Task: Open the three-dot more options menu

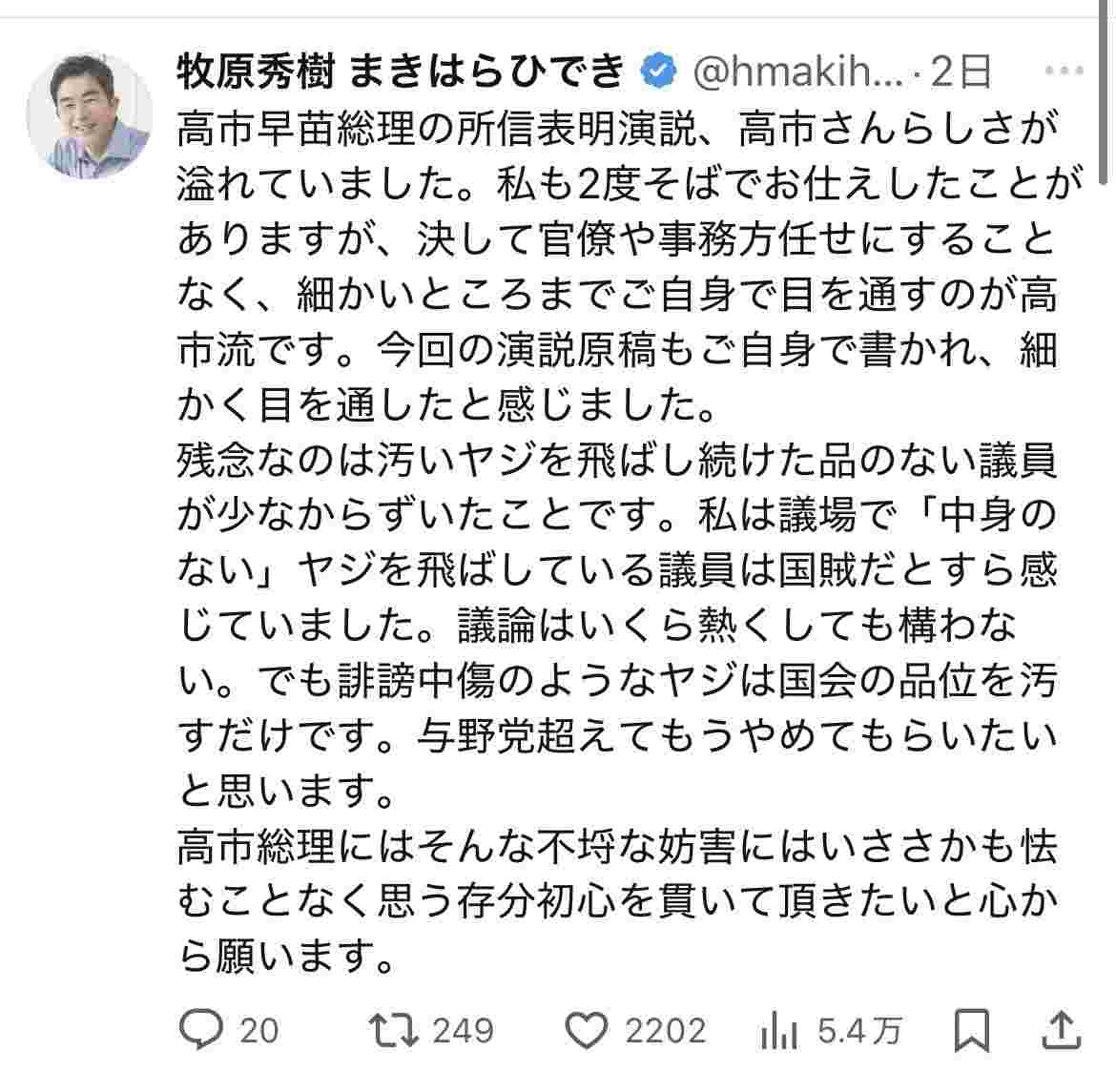Action: tap(1064, 72)
